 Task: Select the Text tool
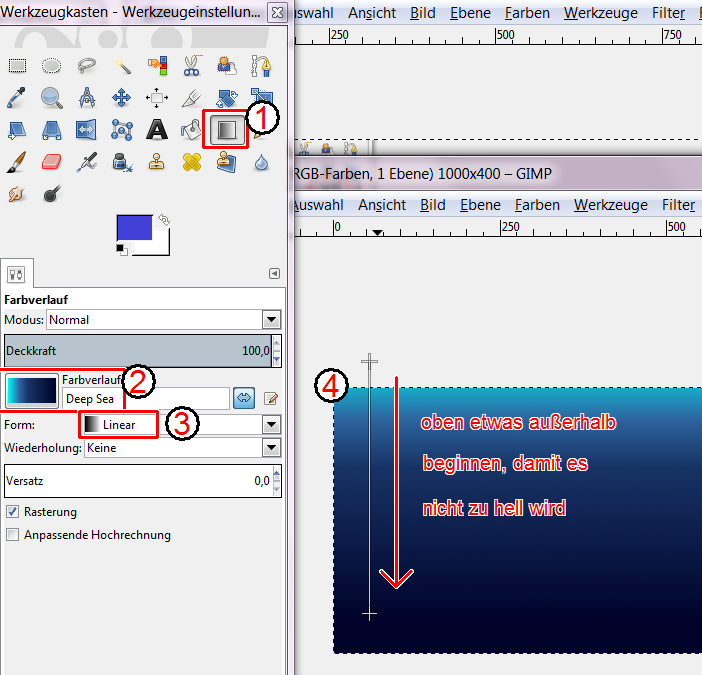pyautogui.click(x=157, y=130)
